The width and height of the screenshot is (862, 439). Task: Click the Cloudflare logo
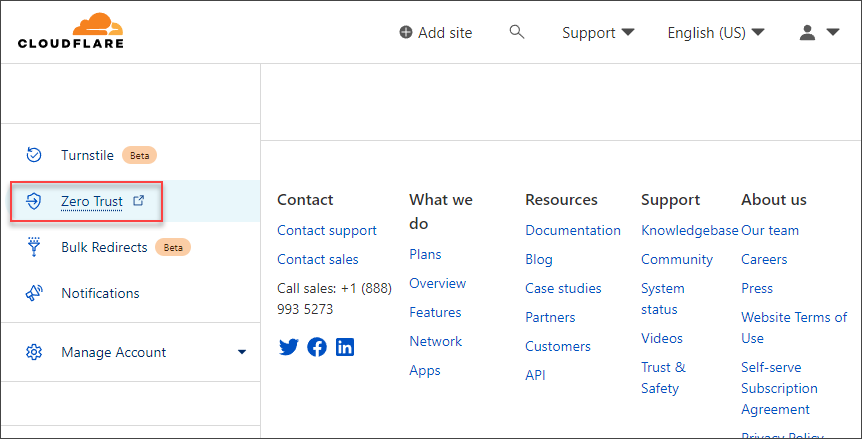(x=70, y=31)
